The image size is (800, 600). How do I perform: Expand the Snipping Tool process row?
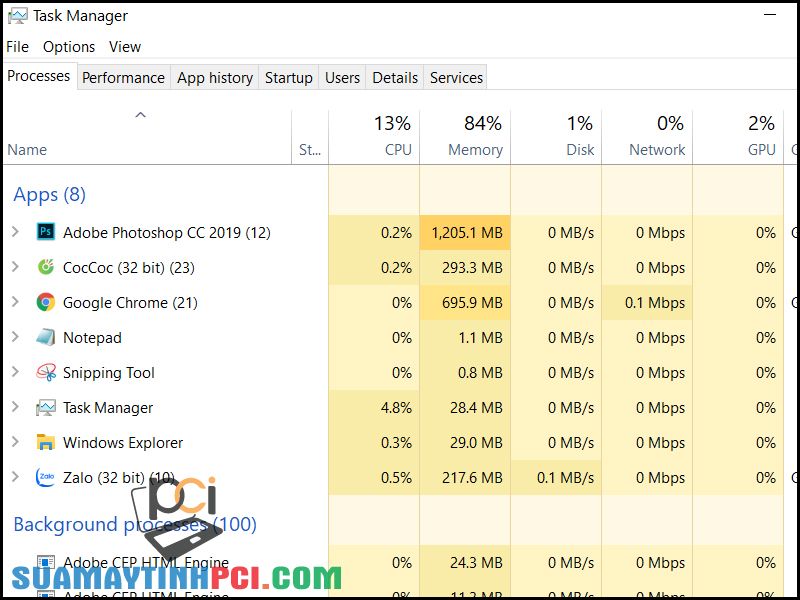tap(15, 372)
